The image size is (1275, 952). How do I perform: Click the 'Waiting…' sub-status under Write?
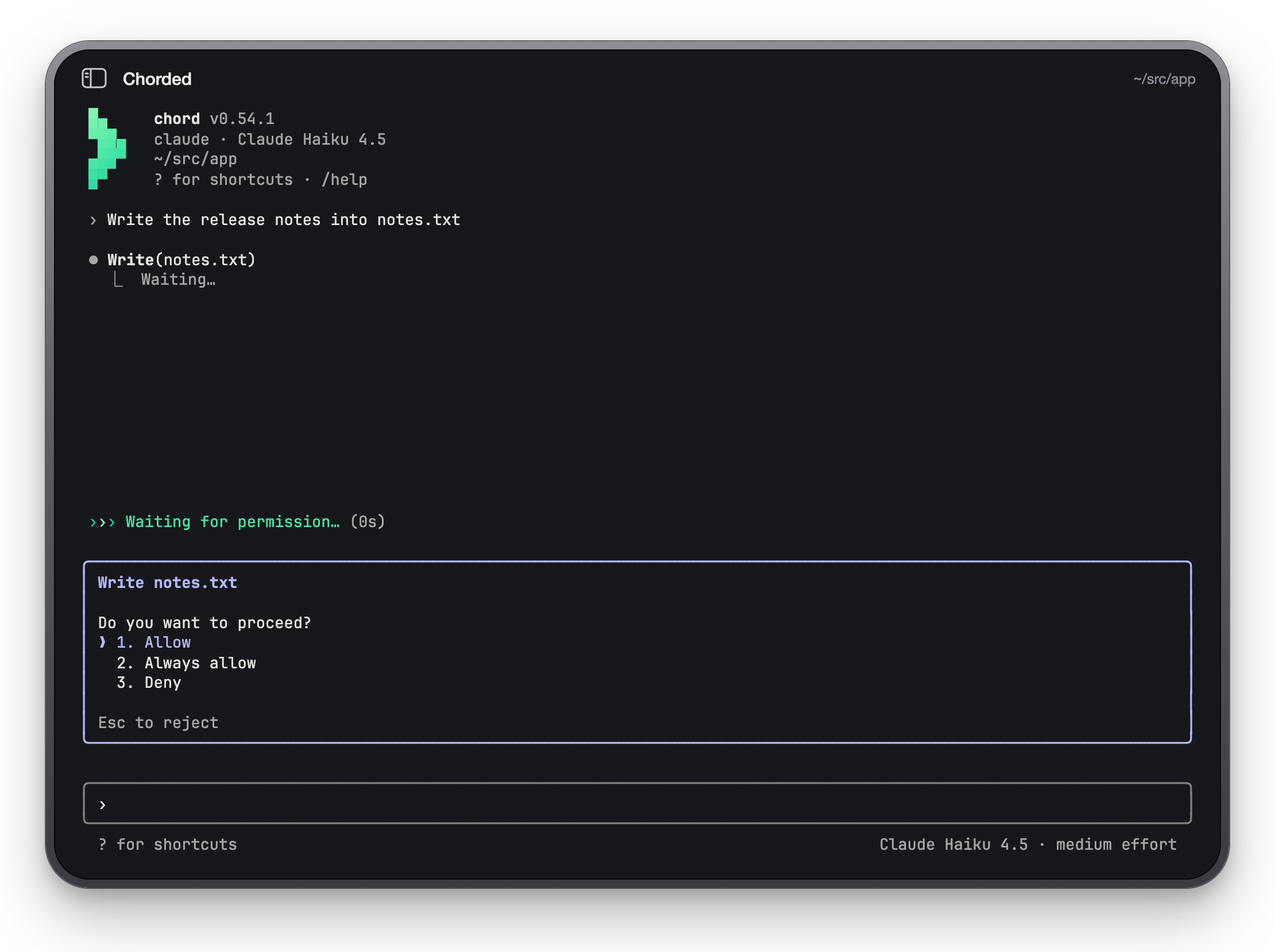[x=178, y=280]
